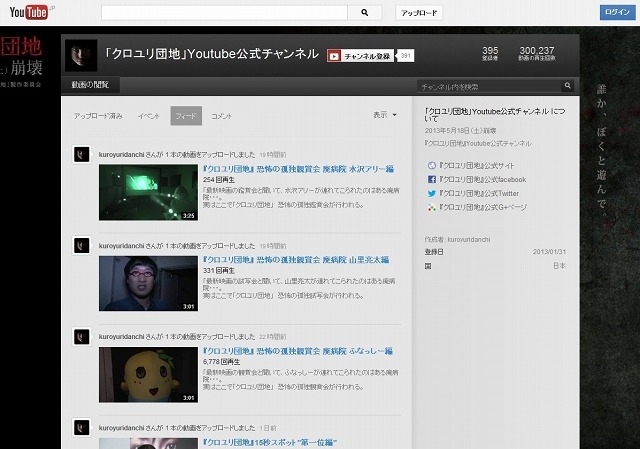This screenshot has width=640, height=449.
Task: Open 水沢アリー編 video title link
Action: (298, 169)
